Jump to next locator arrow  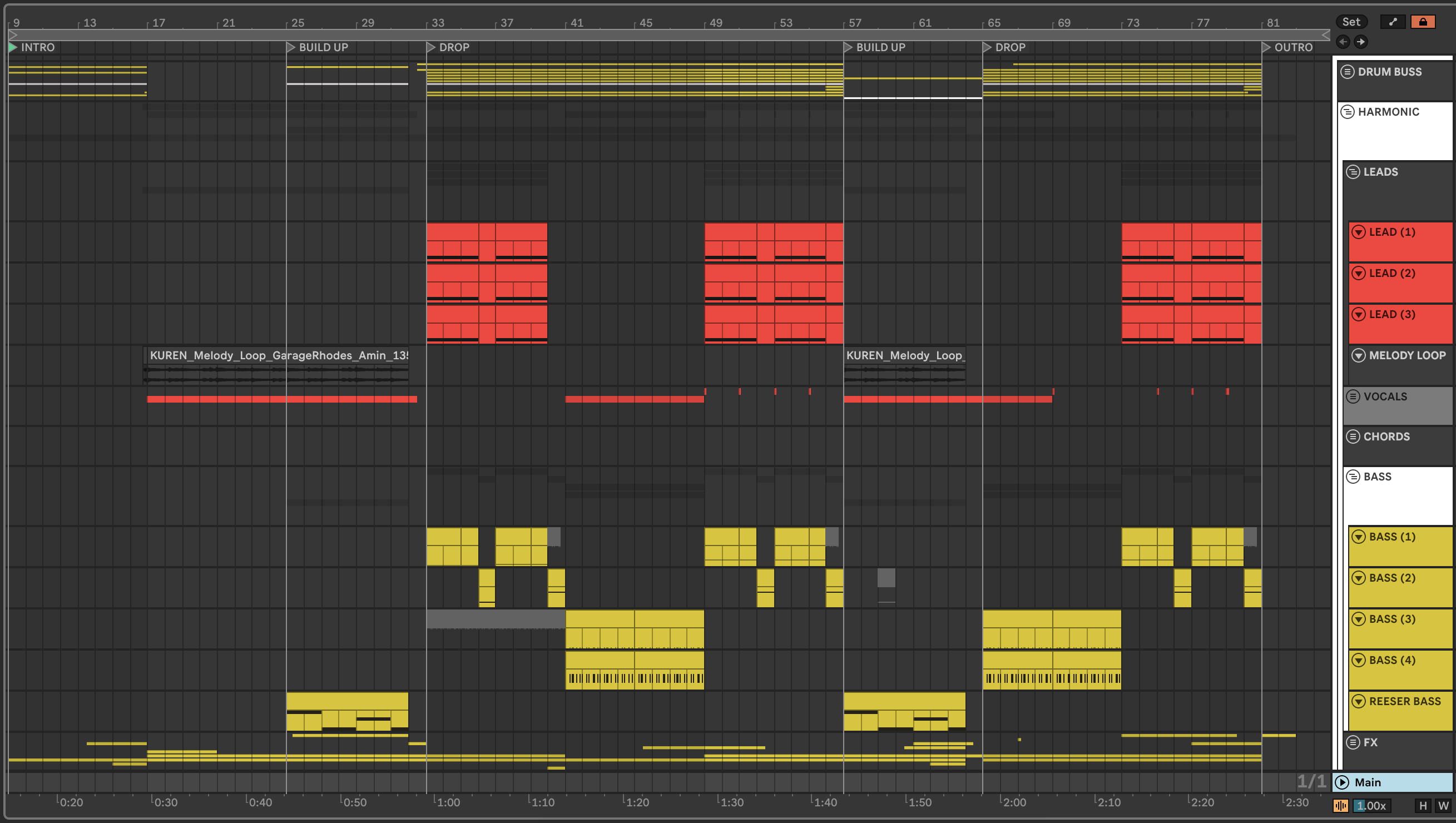click(1361, 41)
